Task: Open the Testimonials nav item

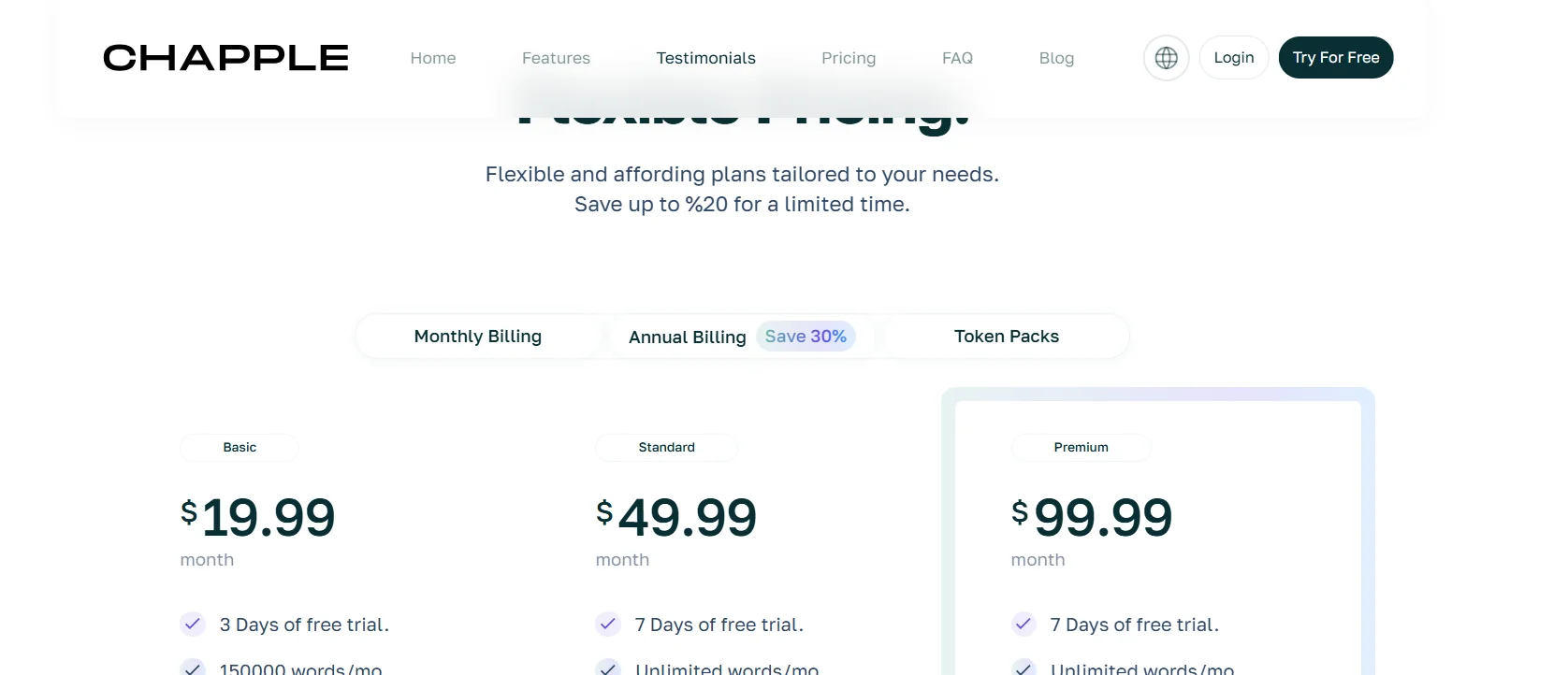Action: pyautogui.click(x=705, y=58)
